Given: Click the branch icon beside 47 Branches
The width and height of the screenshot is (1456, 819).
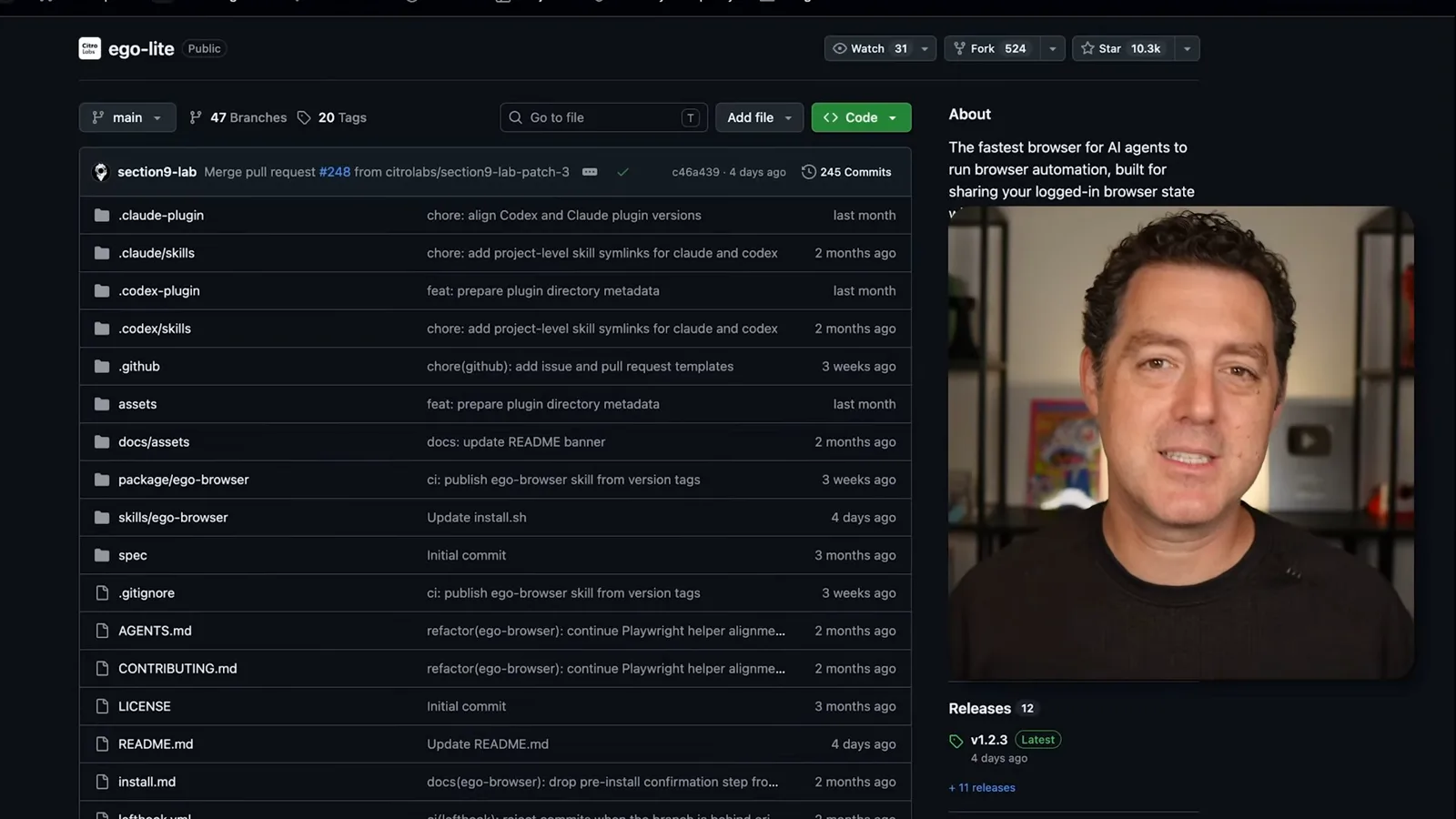Looking at the screenshot, I should 196,117.
